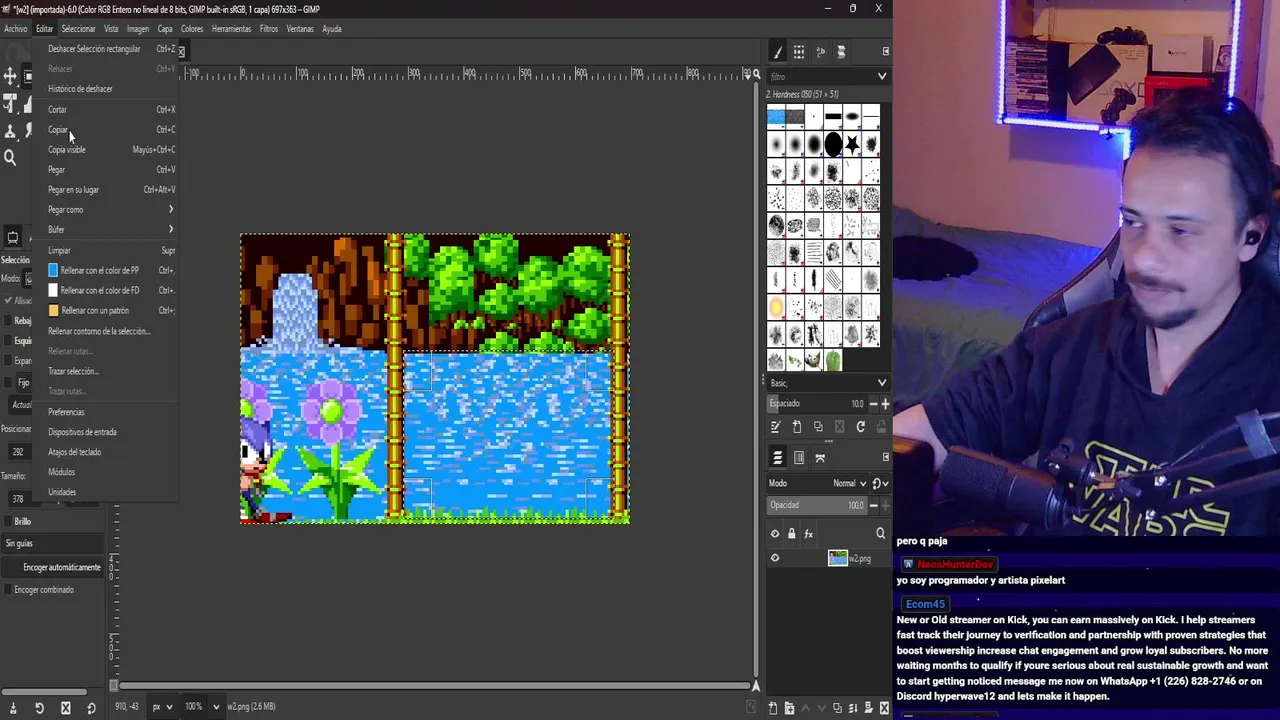Open the Seleccionar menu

coord(78,29)
